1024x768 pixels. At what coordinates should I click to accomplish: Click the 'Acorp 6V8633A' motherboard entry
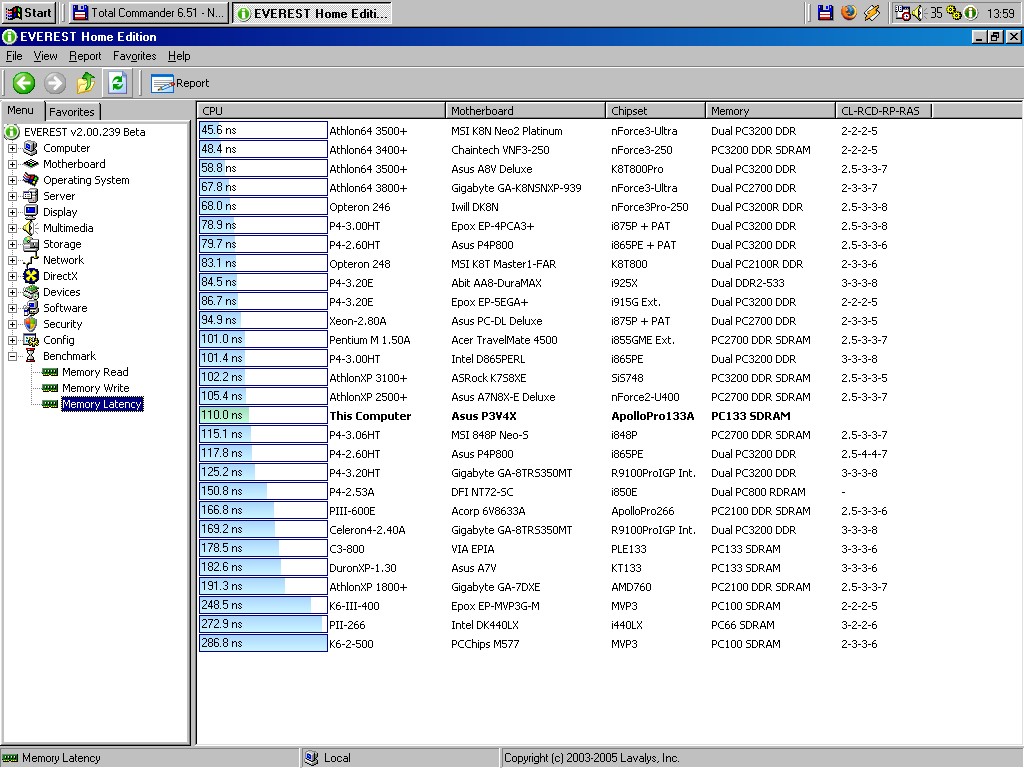point(488,511)
